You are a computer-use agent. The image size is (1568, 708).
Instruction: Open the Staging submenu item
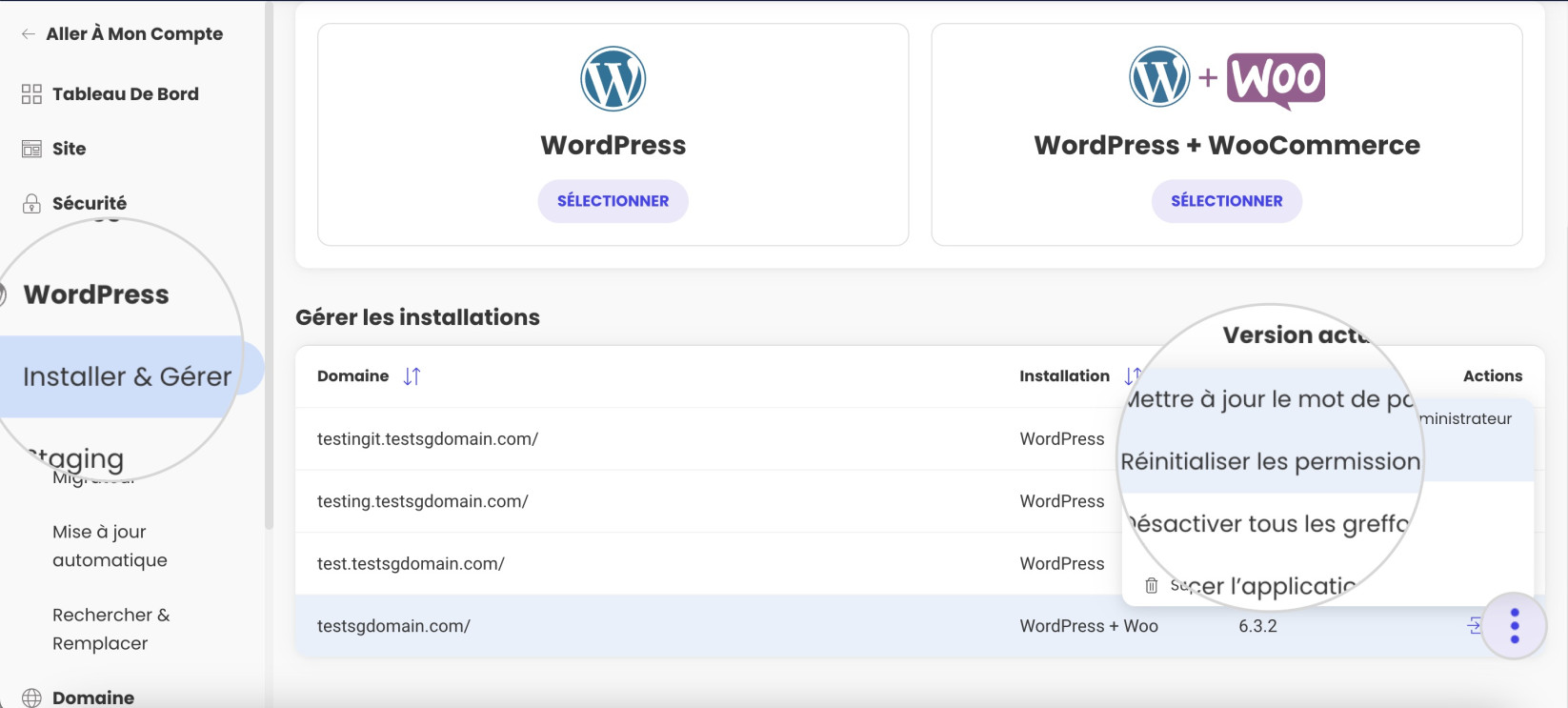76,459
